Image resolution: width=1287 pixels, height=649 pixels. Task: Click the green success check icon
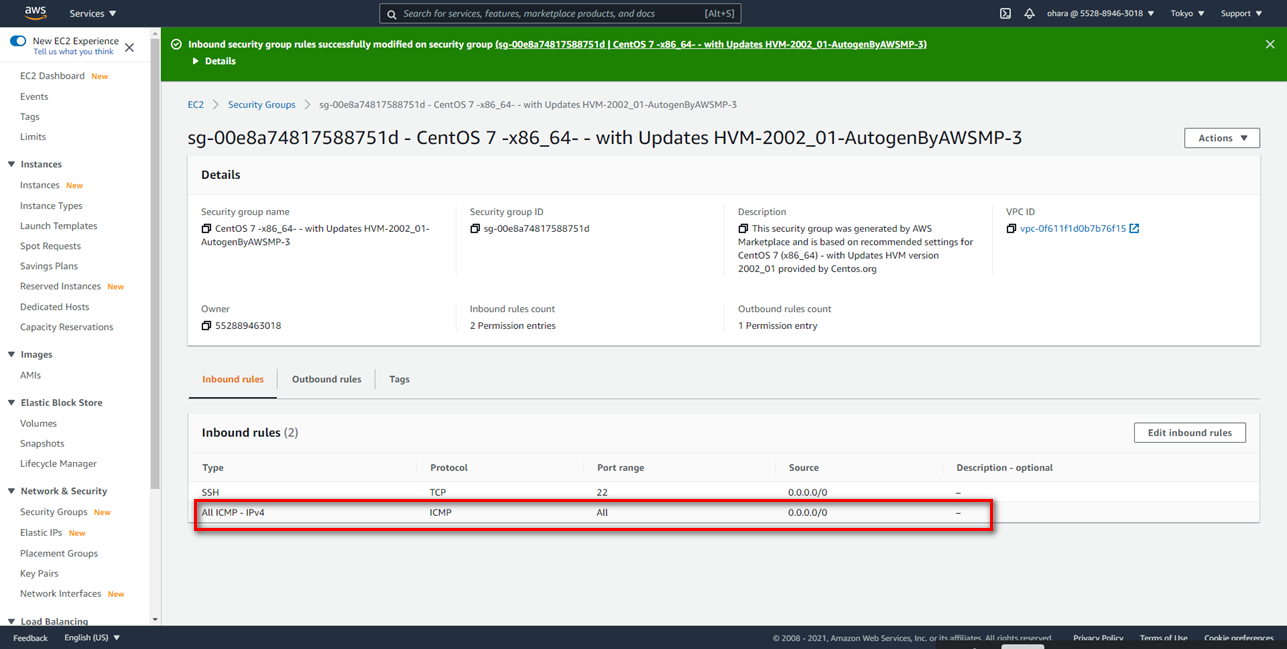coord(177,44)
